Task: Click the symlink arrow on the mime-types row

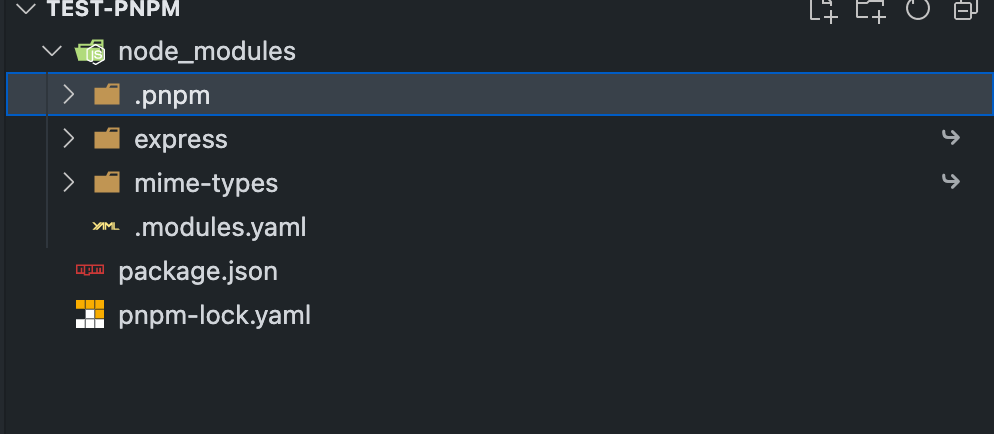Action: 950,182
